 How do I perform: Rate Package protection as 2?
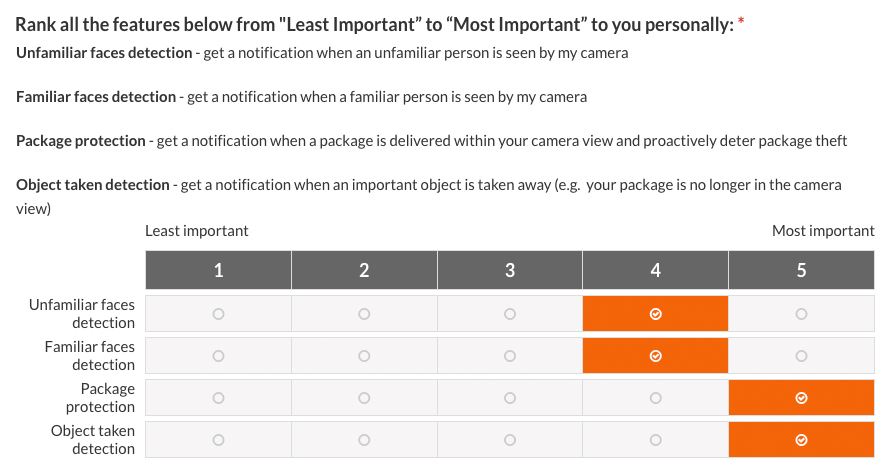point(364,397)
